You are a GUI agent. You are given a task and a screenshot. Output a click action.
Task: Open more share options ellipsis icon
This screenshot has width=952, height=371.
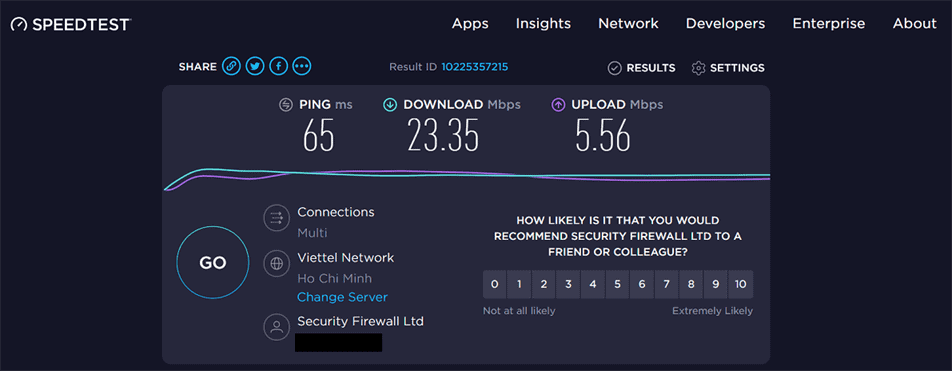[x=302, y=66]
